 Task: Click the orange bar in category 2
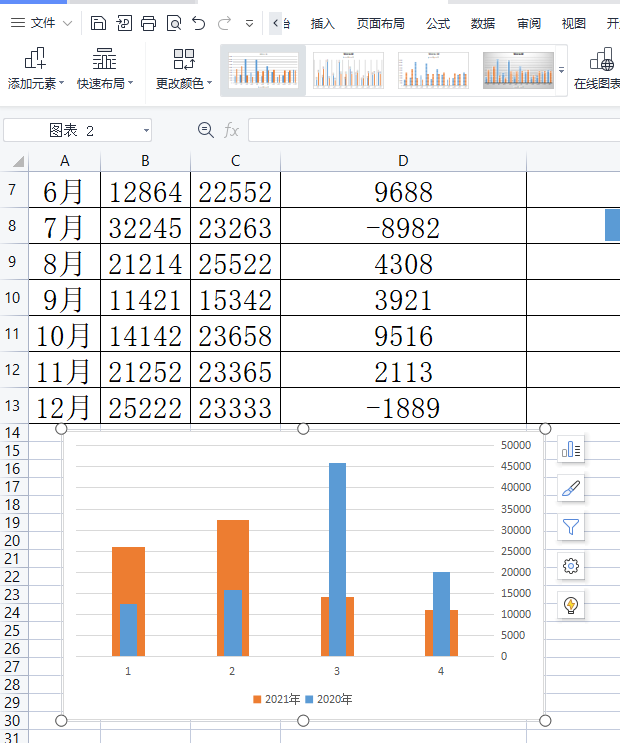(233, 554)
